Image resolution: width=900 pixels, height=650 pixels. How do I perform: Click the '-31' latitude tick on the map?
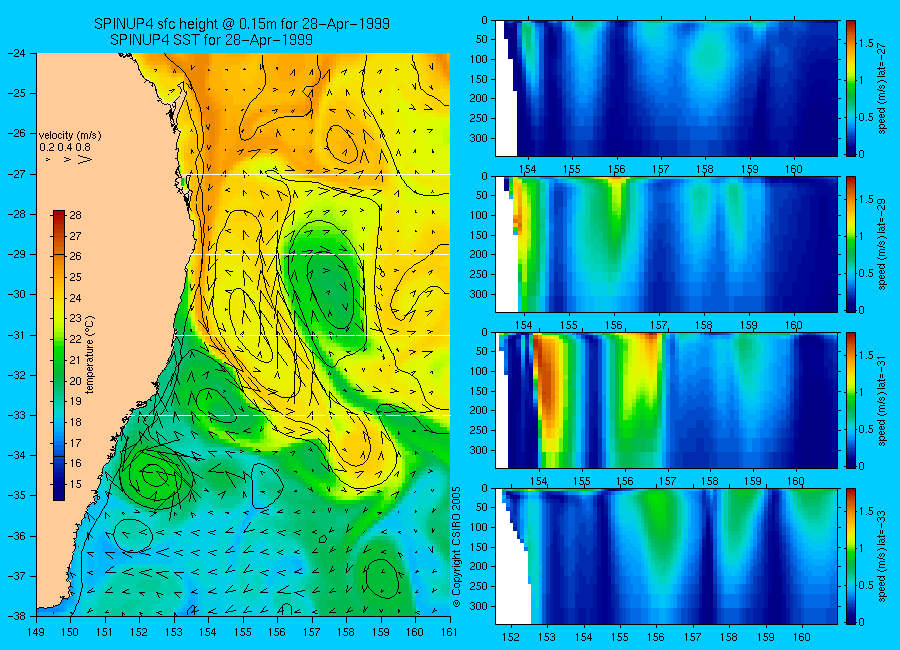17,335
